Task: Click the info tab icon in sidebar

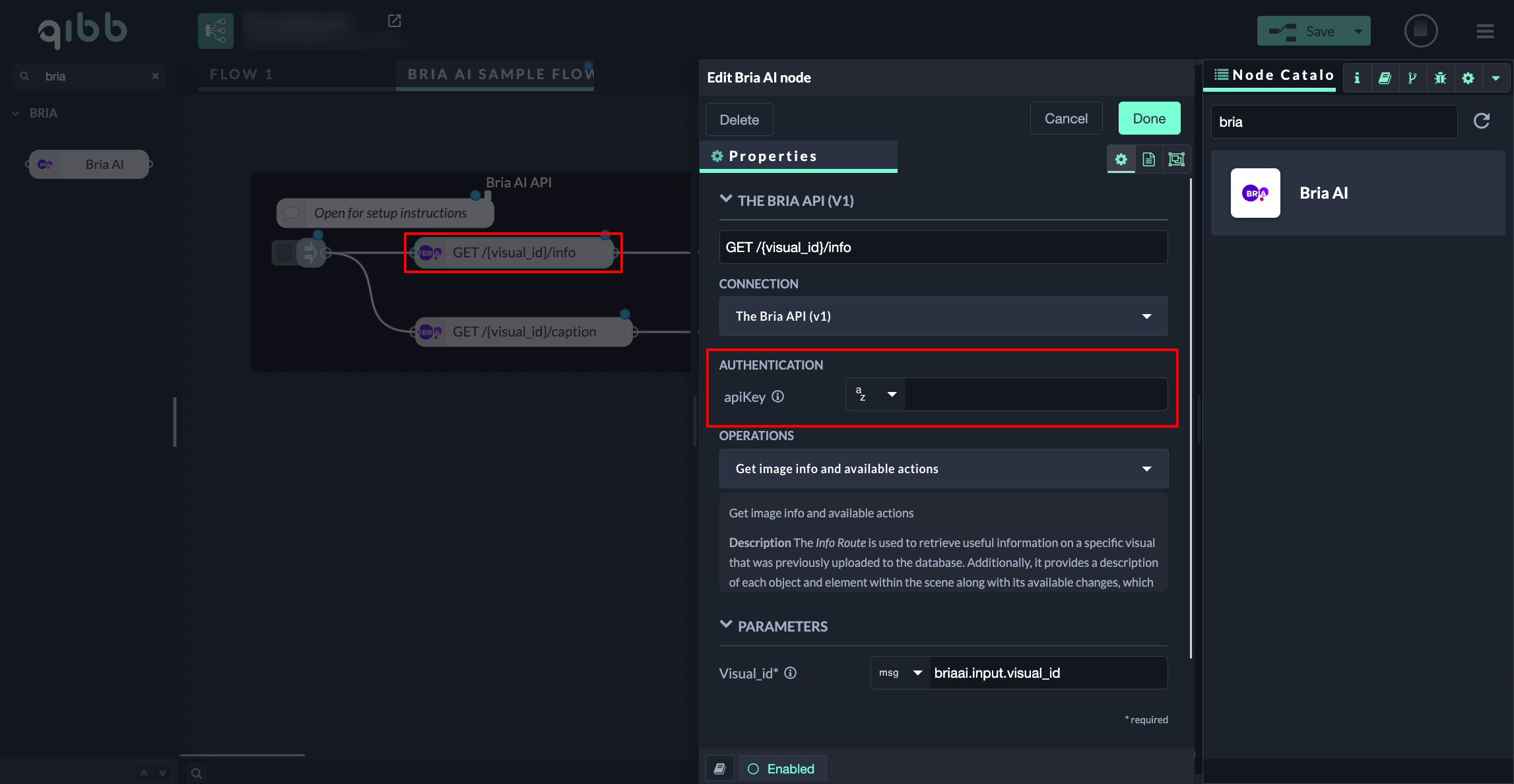Action: pos(1357,78)
